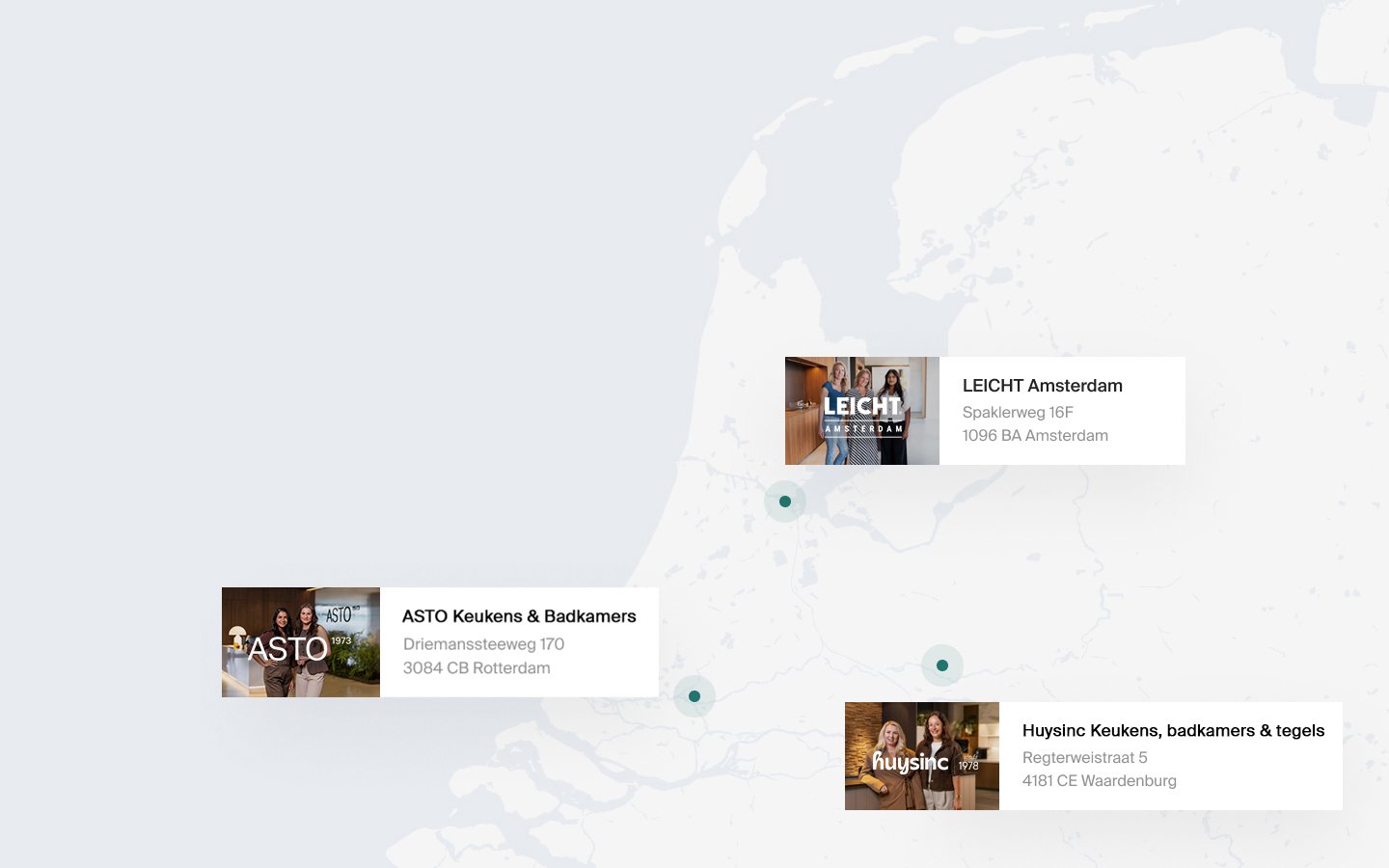Click the ASTO 1973 logo on the photo
Screen dimensions: 1389x868
pos(289,648)
